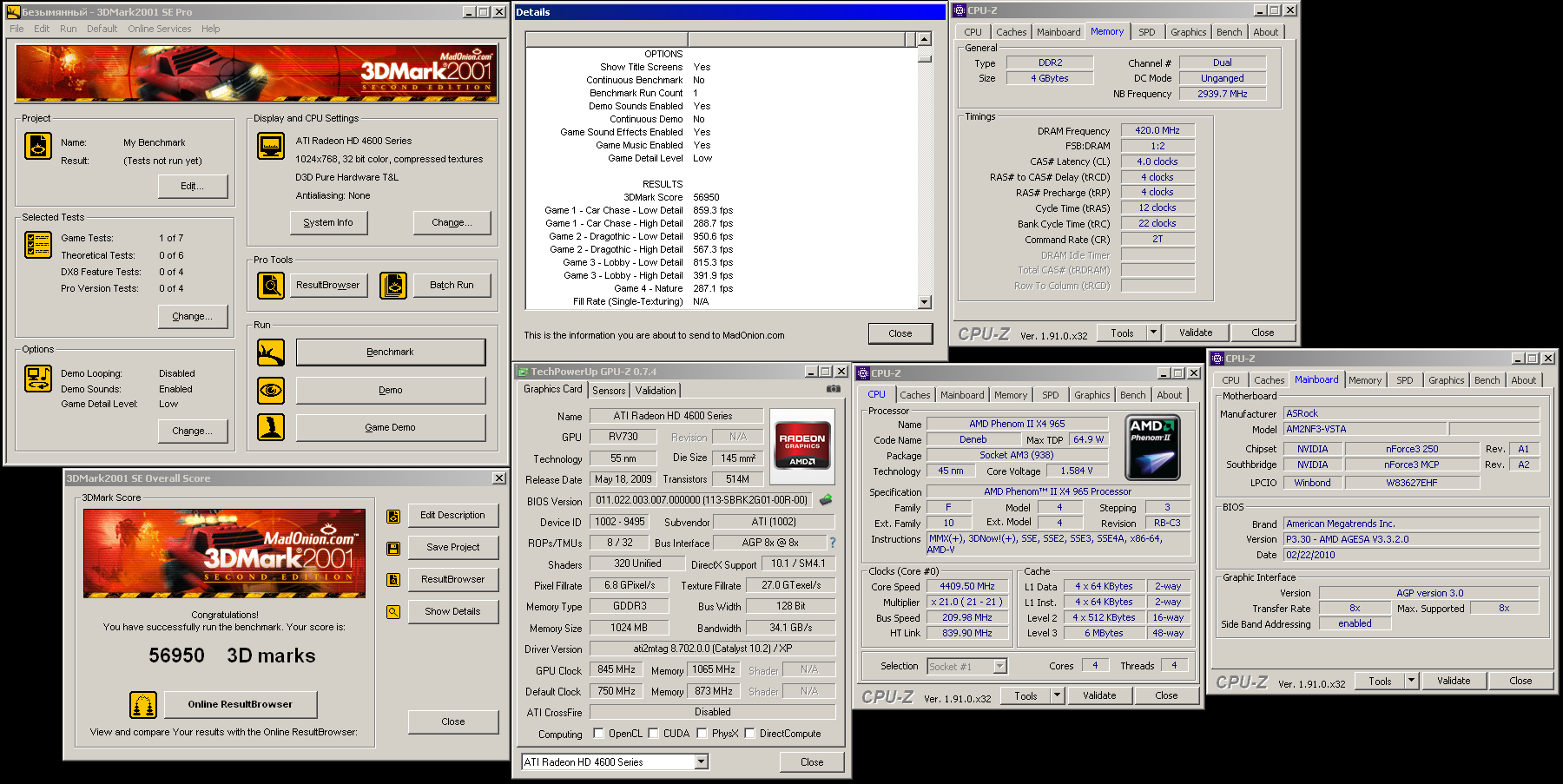This screenshot has width=1563, height=784.
Task: Open the Online Services menu
Action: 159,29
